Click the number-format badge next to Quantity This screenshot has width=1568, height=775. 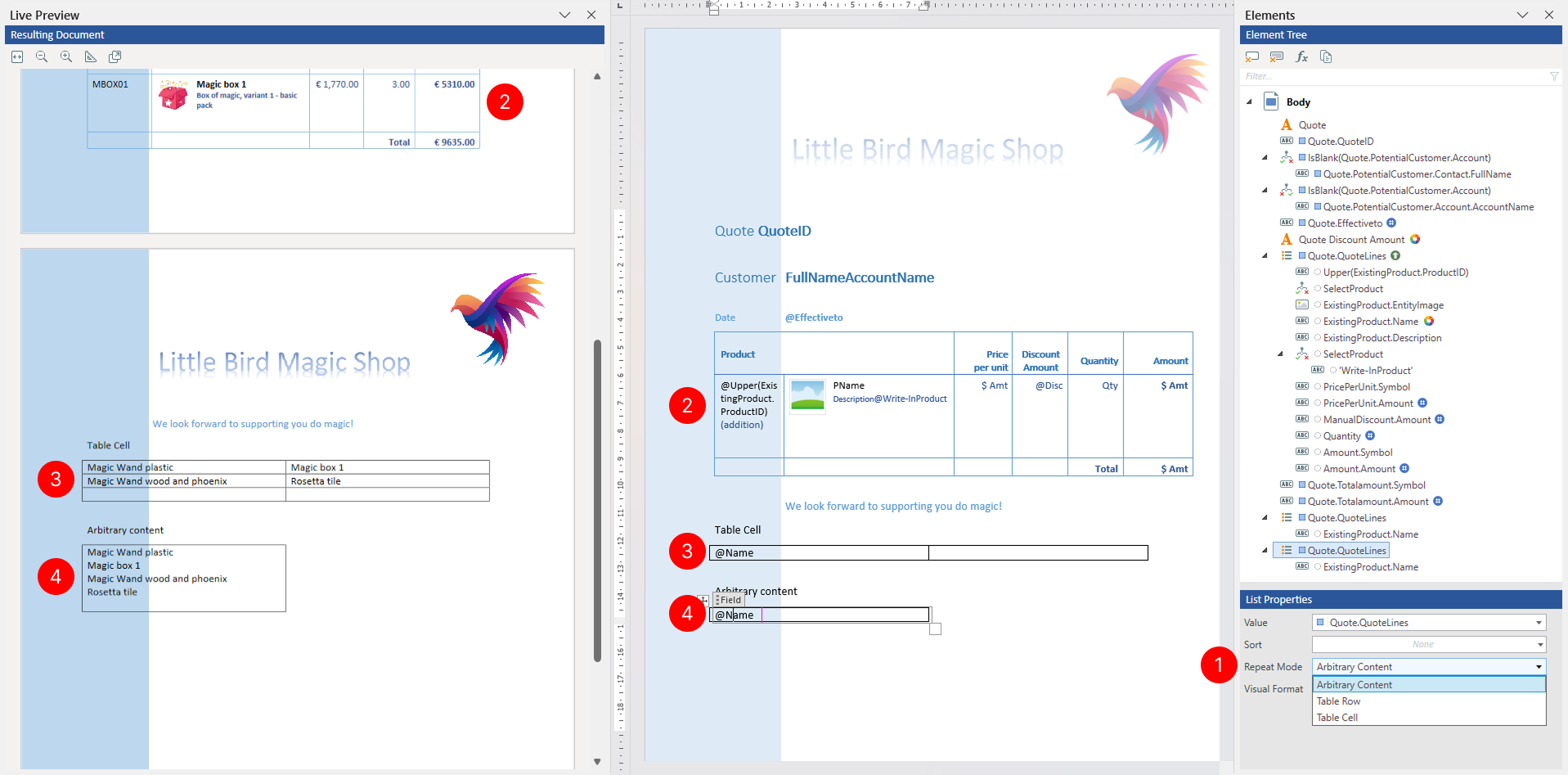(1370, 435)
